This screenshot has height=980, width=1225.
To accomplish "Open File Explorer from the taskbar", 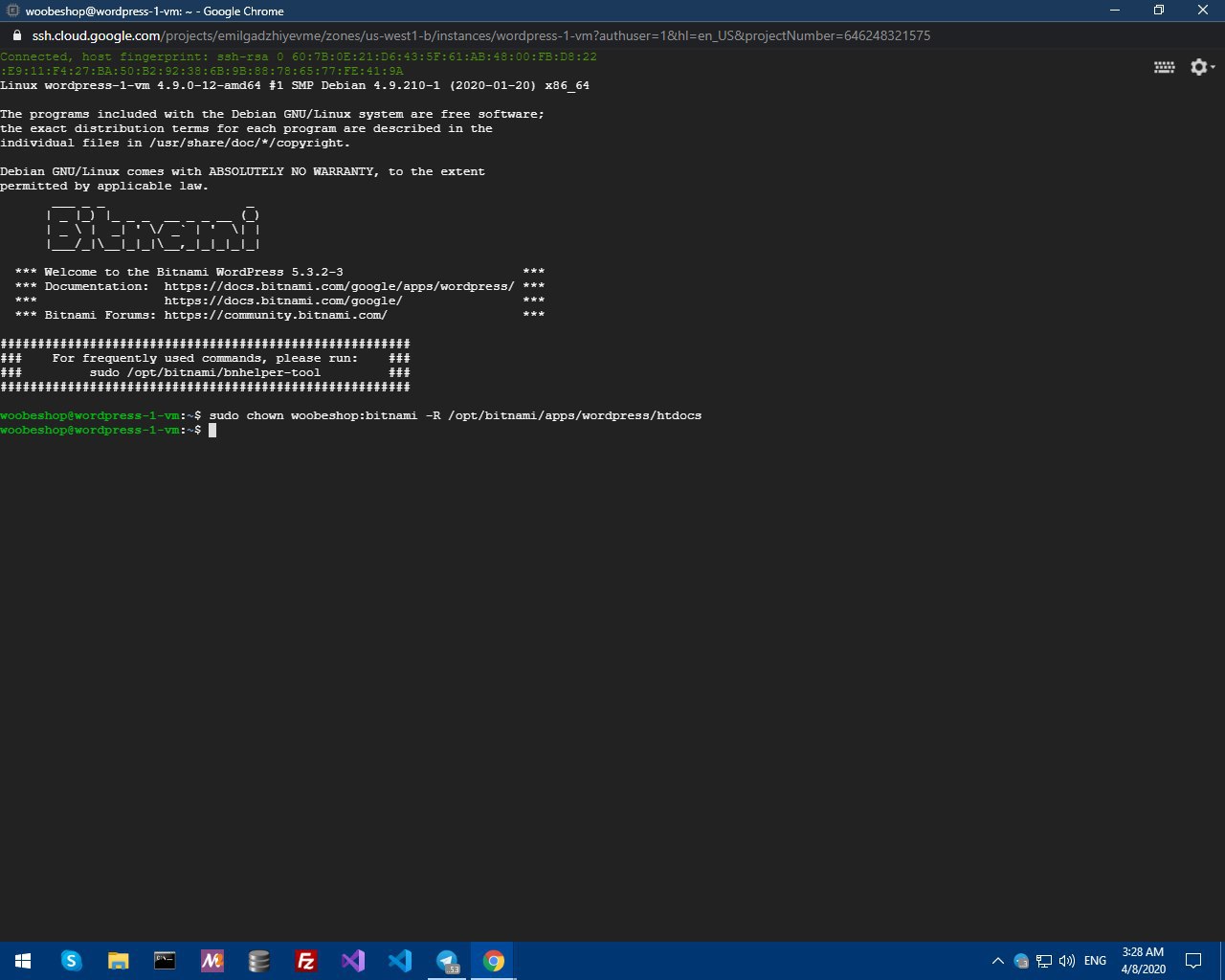I will [118, 961].
